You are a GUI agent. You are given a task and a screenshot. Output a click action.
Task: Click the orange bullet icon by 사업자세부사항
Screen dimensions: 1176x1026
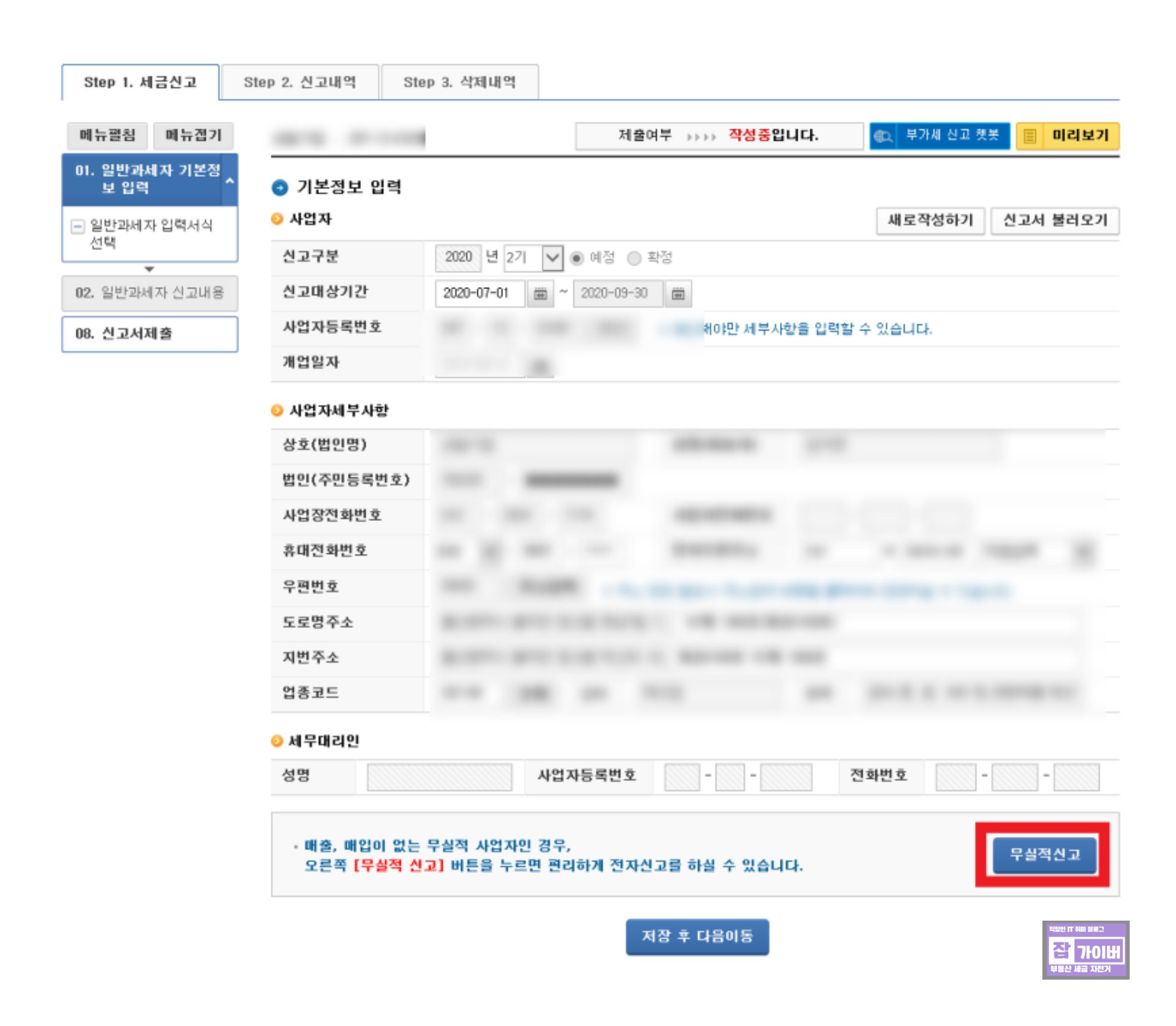tap(277, 411)
